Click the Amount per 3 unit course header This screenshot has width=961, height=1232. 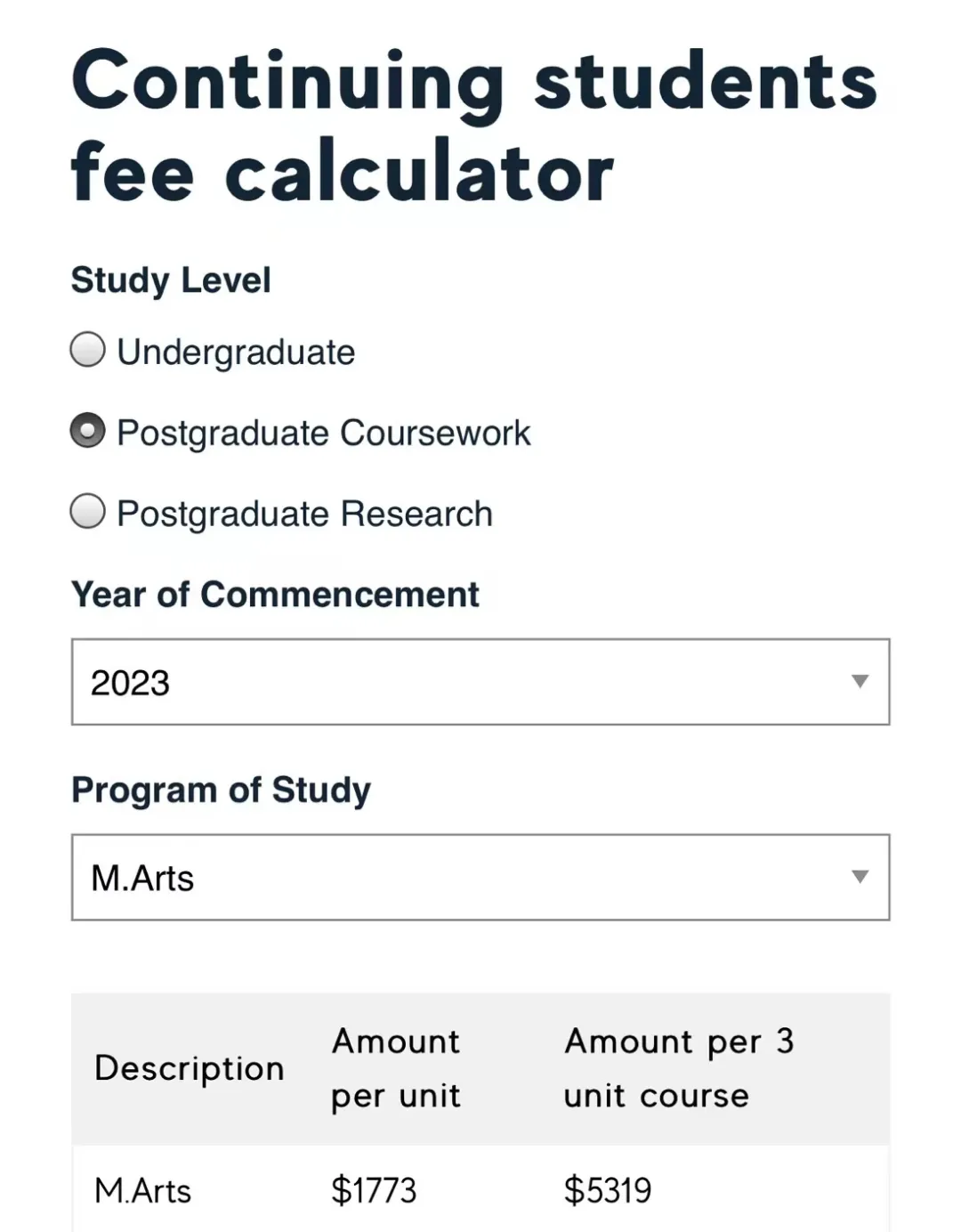pos(679,1068)
